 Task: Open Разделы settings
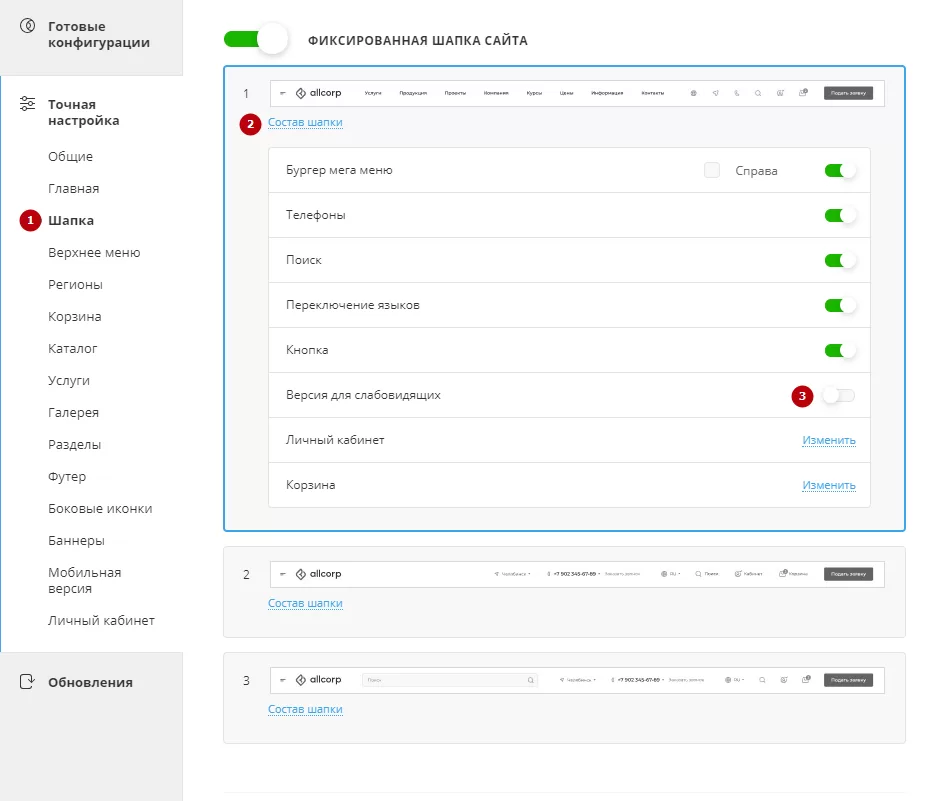coord(75,445)
